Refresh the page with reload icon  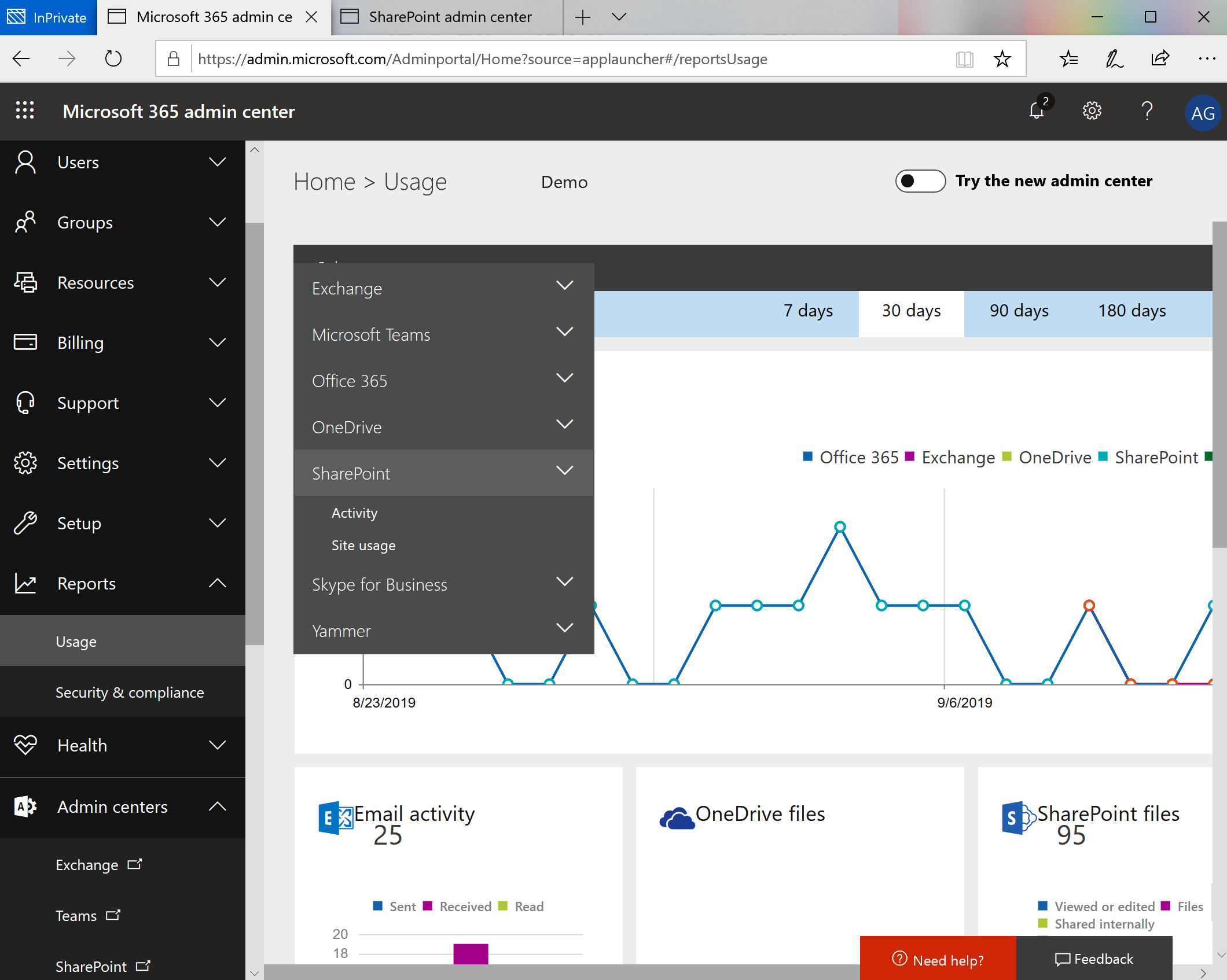pyautogui.click(x=113, y=58)
